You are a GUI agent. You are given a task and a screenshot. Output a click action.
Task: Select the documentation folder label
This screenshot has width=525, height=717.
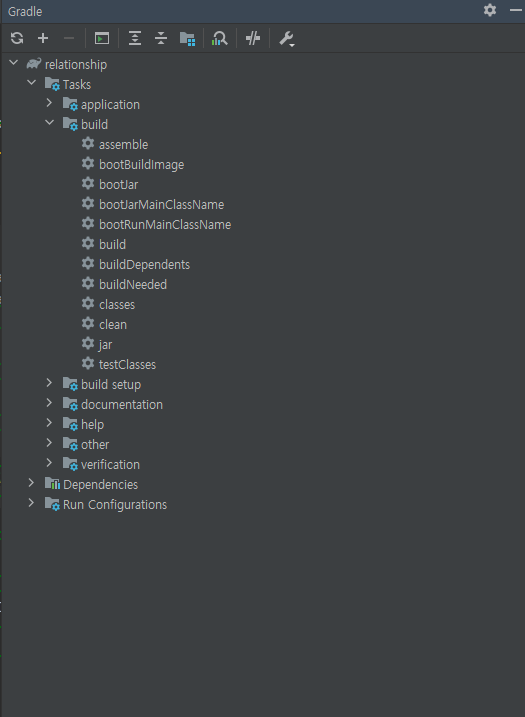click(122, 405)
